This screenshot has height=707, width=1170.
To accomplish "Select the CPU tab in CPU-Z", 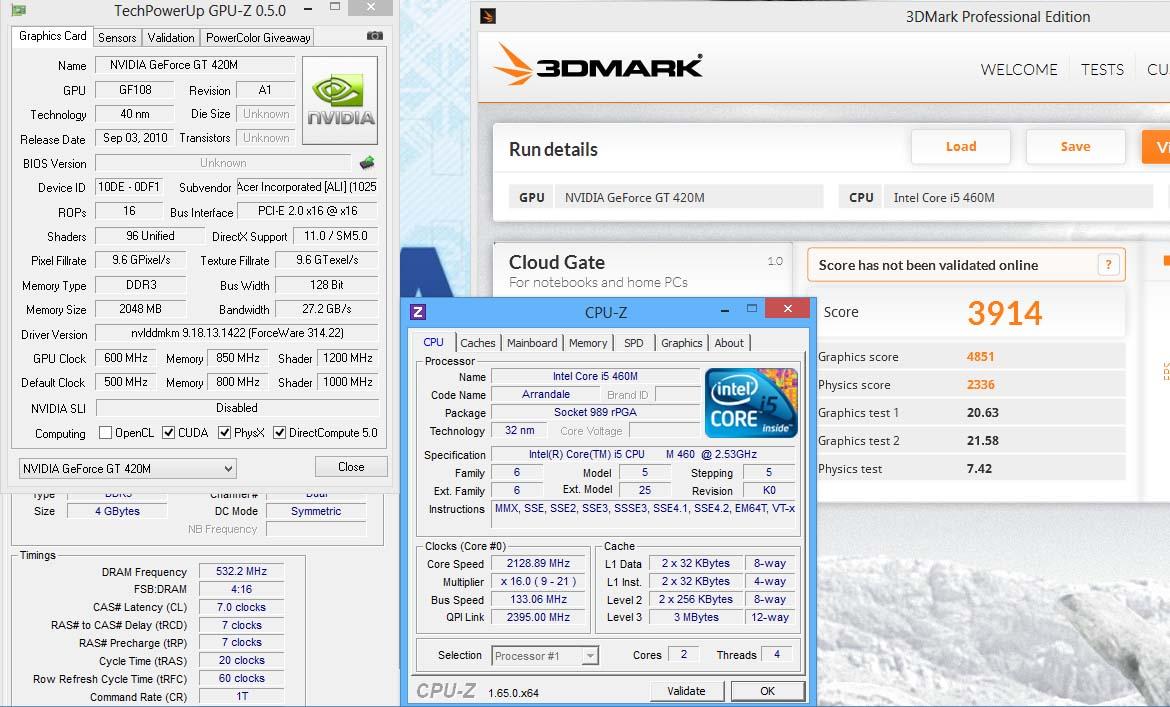I will tap(434, 342).
